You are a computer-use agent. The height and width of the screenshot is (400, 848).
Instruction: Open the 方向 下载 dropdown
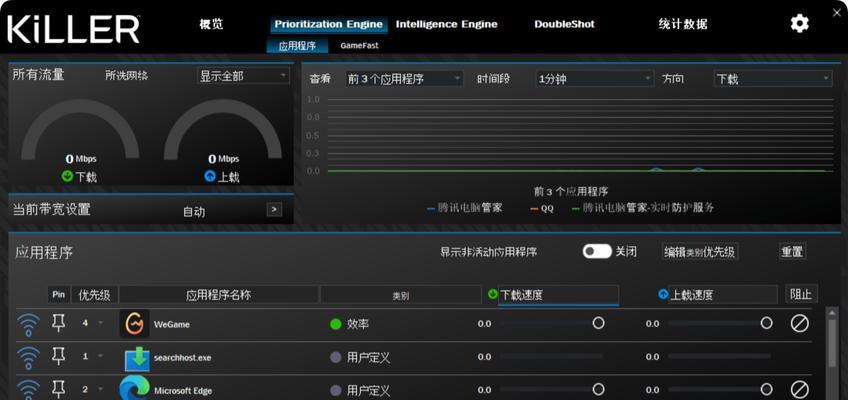pyautogui.click(x=772, y=79)
